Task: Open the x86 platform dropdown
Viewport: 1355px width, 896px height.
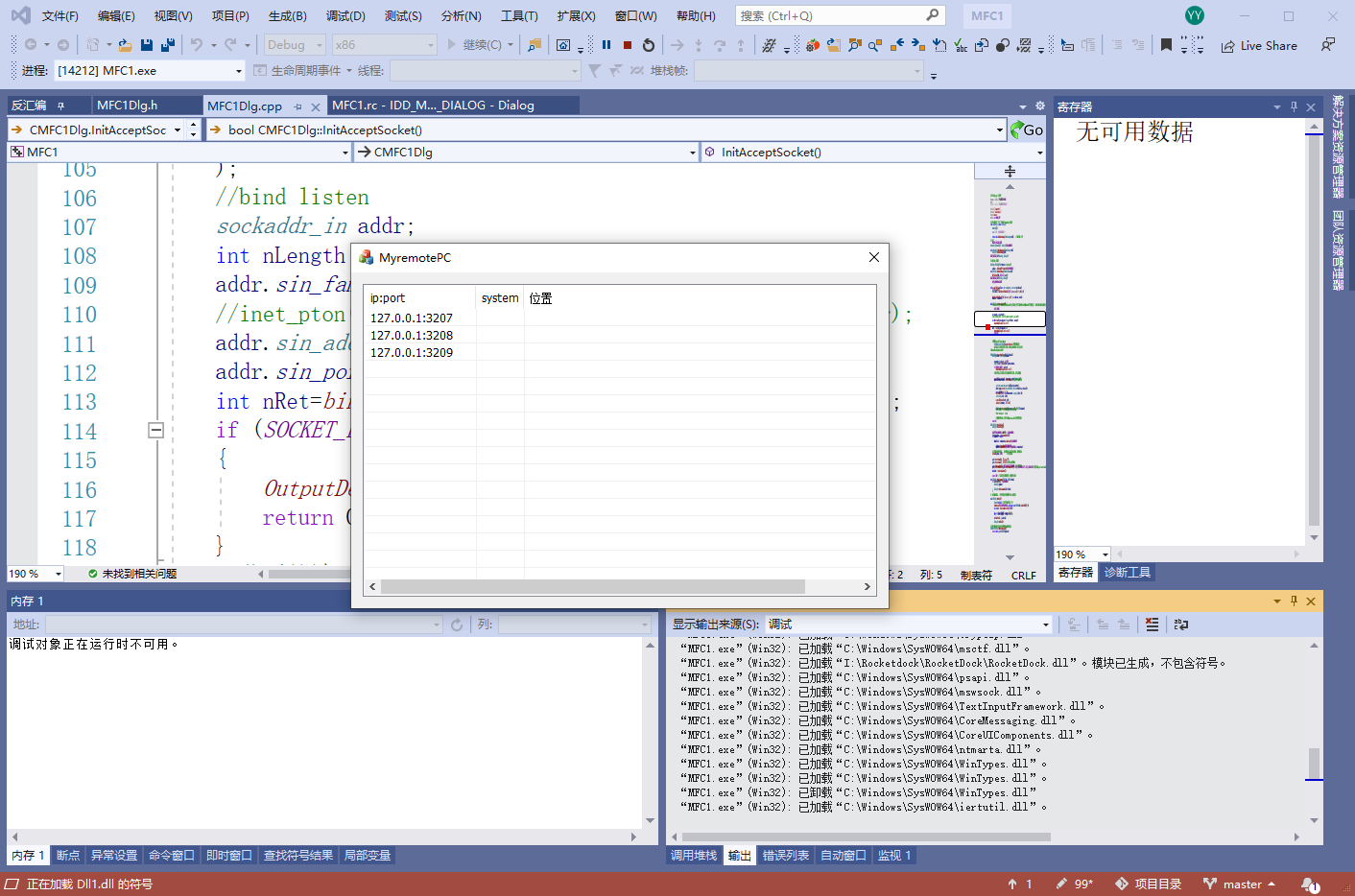Action: 384,45
